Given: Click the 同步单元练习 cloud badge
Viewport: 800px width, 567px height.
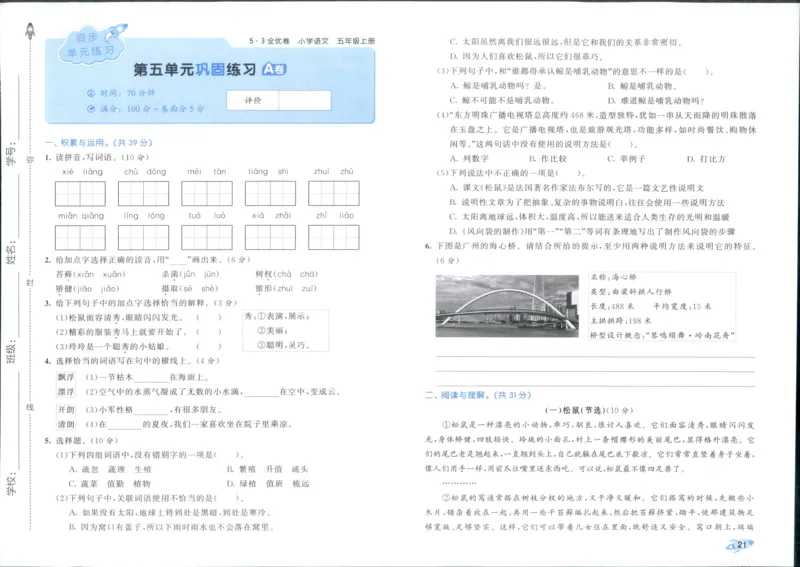Looking at the screenshot, I should 93,44.
